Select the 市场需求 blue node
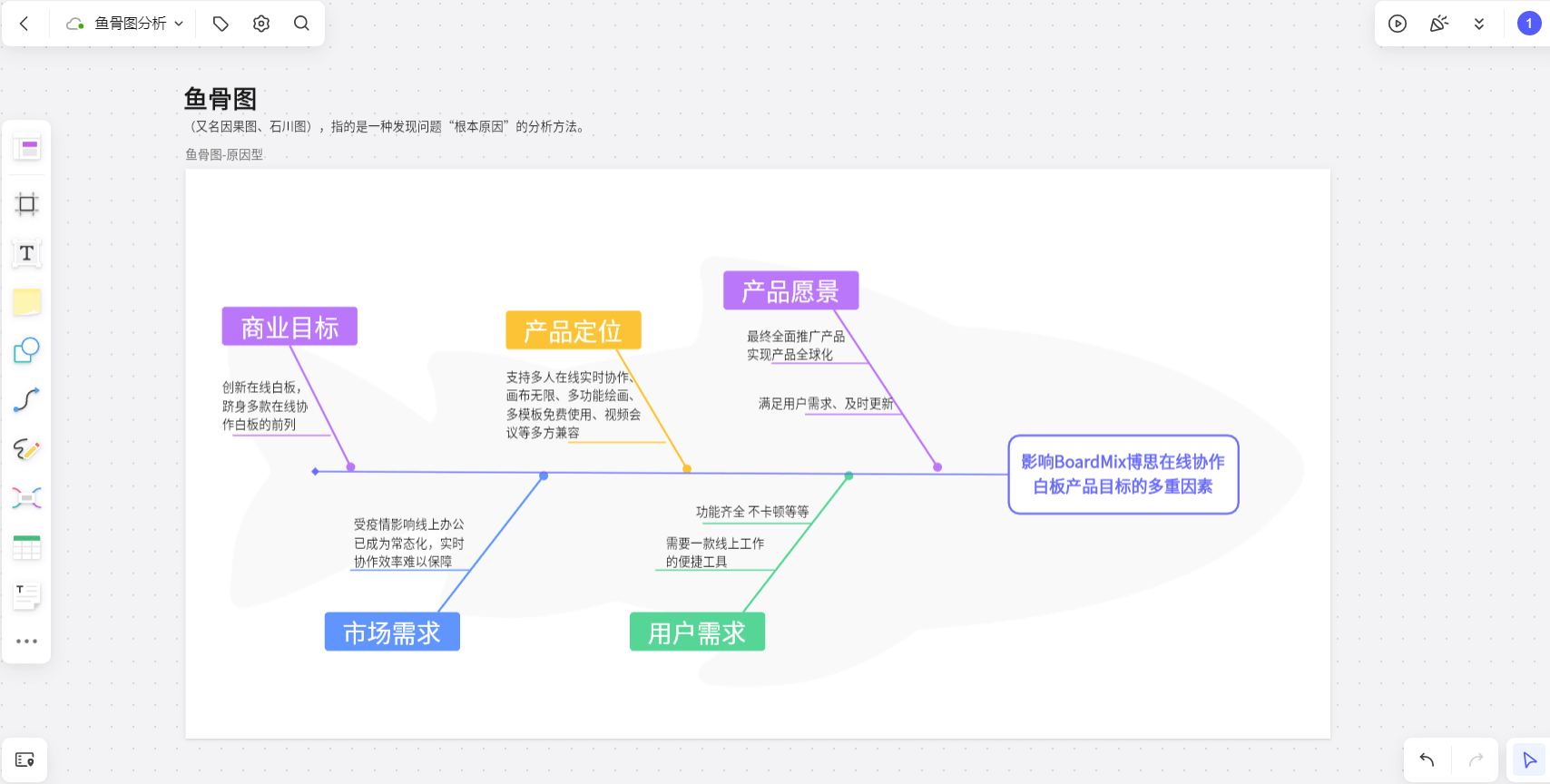This screenshot has height=784, width=1550. [392, 632]
